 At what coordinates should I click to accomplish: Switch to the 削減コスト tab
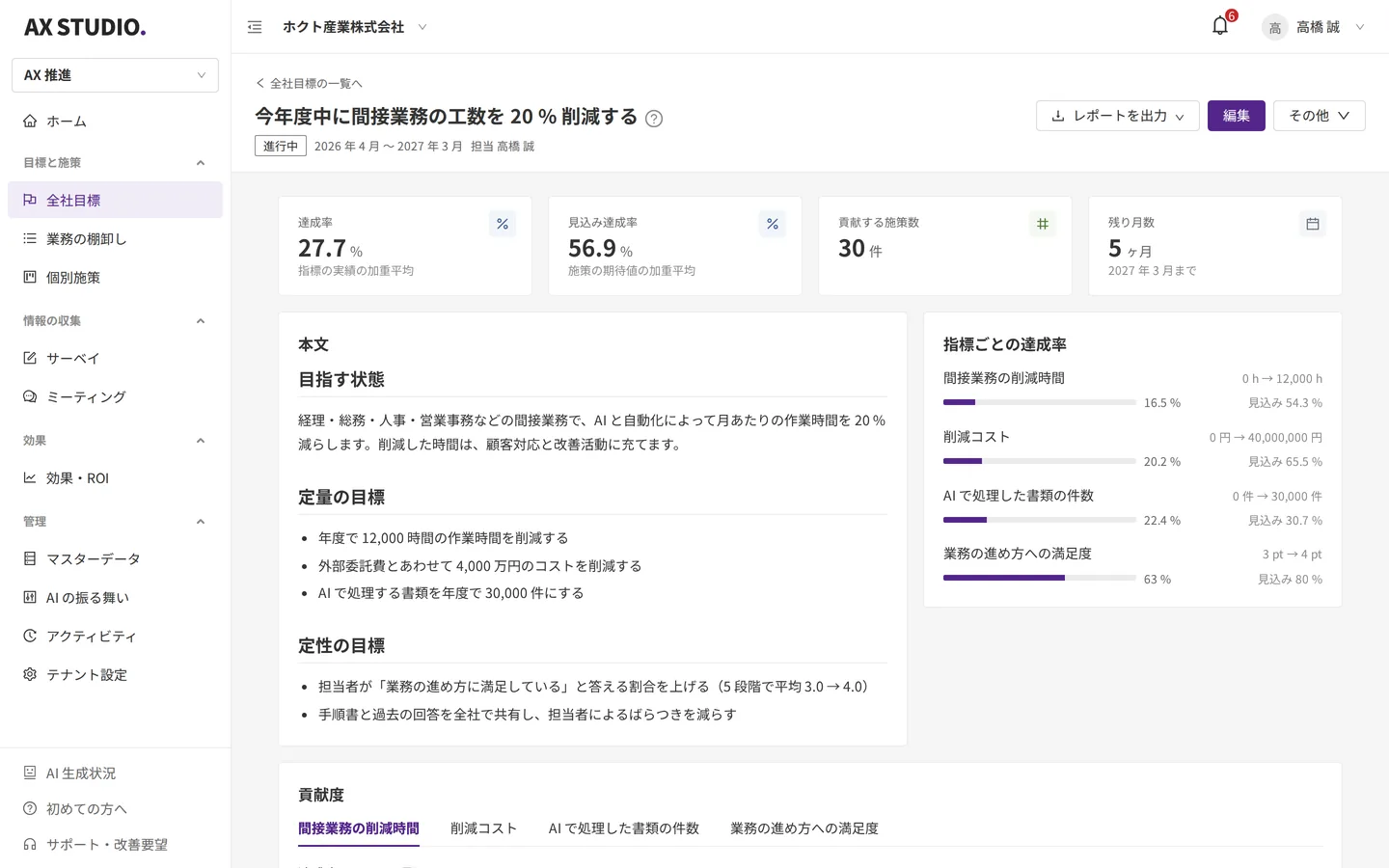coord(483,828)
